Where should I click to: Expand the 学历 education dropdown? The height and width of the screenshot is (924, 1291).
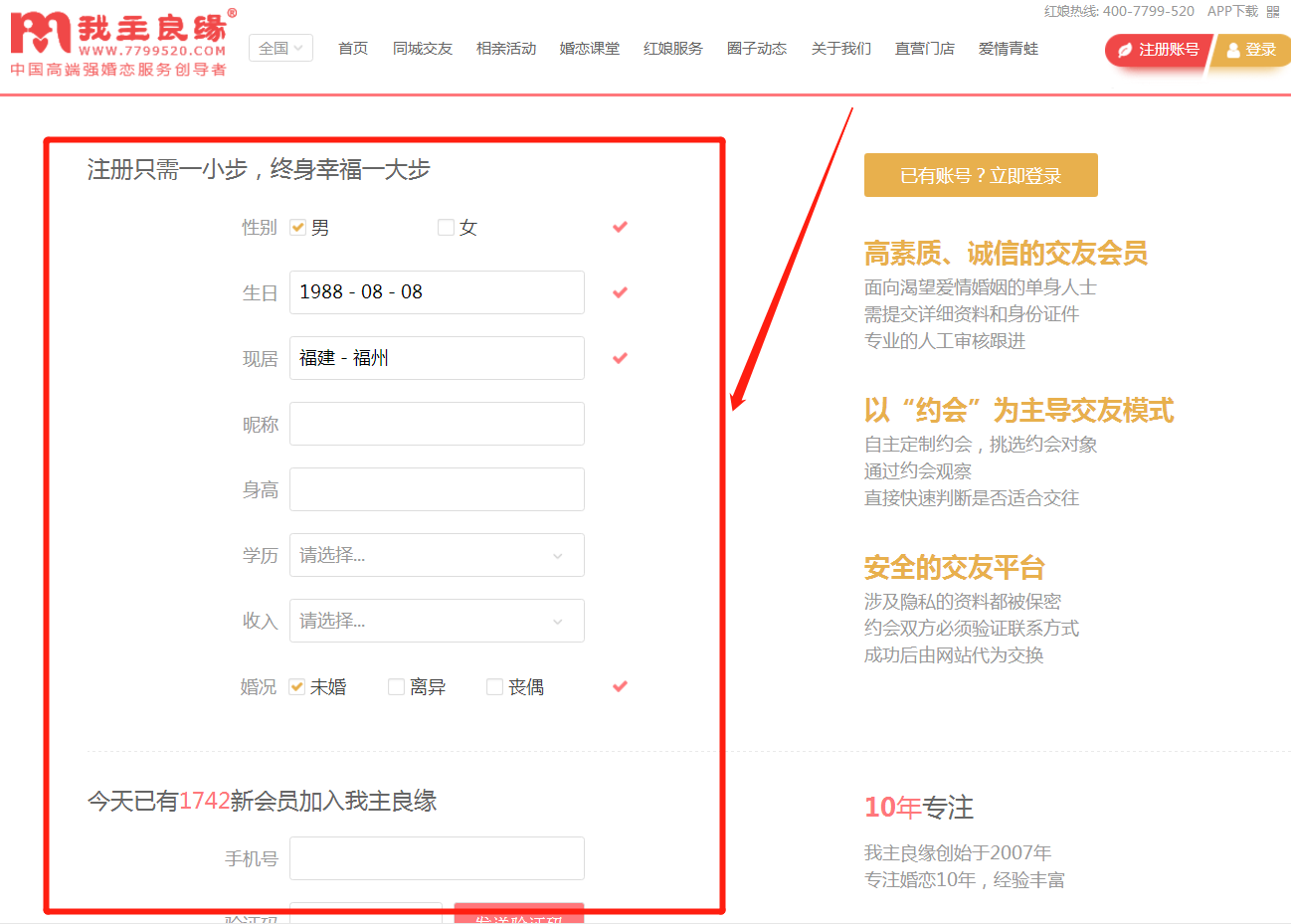437,555
